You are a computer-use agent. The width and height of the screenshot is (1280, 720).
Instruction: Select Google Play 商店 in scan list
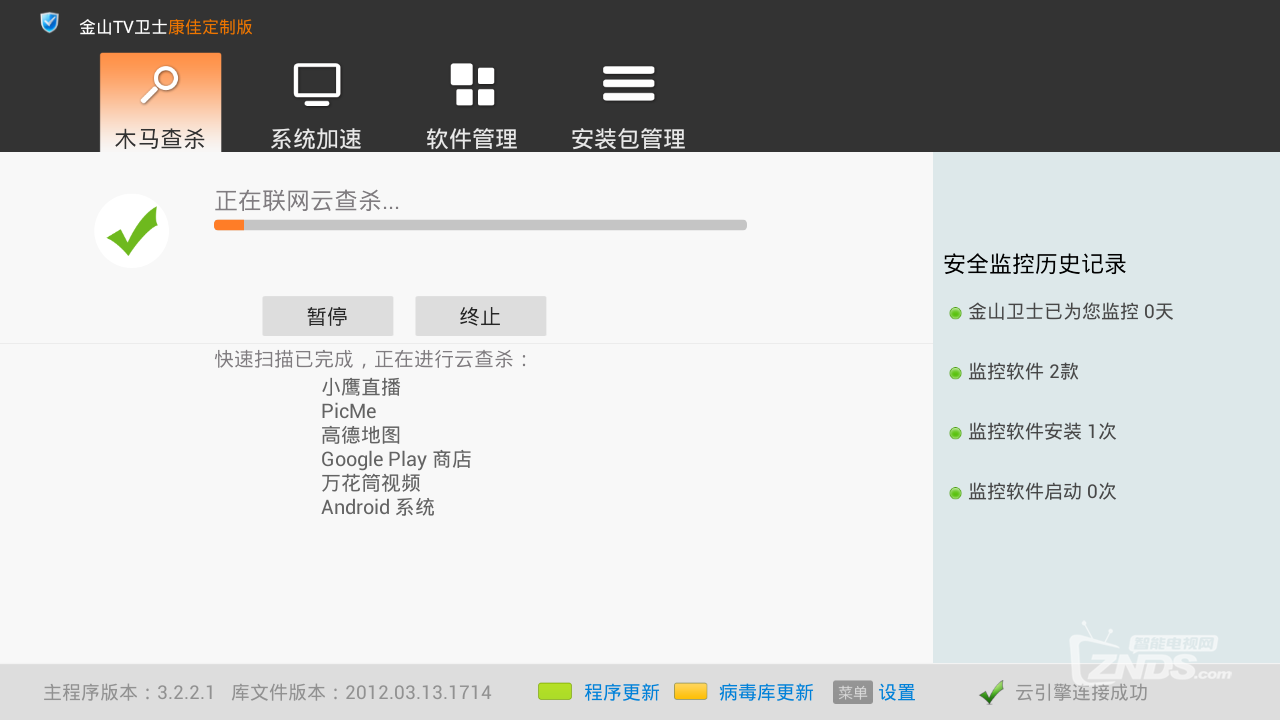pos(396,459)
